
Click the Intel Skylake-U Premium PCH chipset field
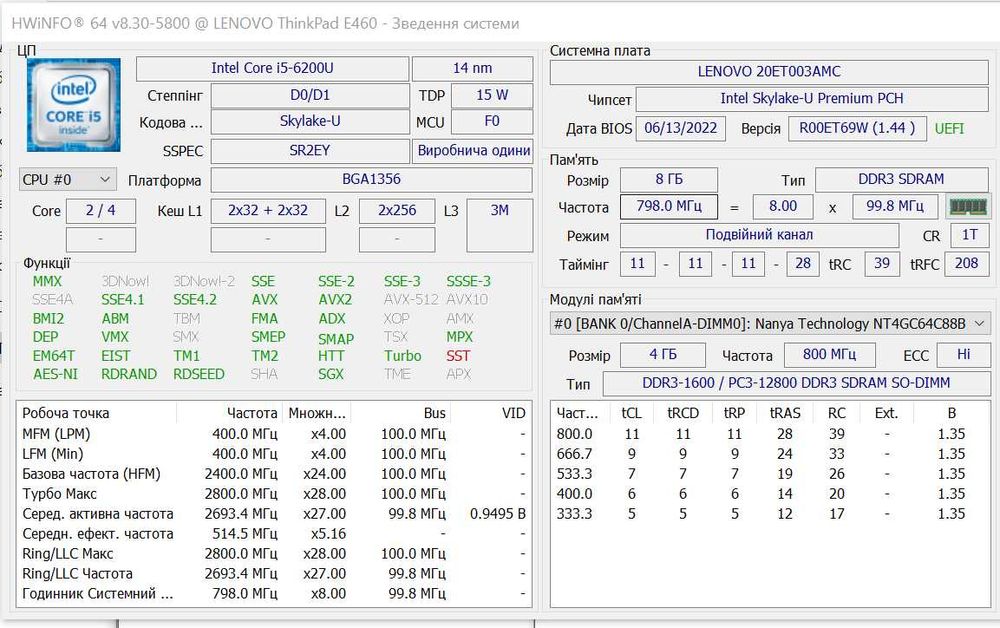click(x=812, y=99)
